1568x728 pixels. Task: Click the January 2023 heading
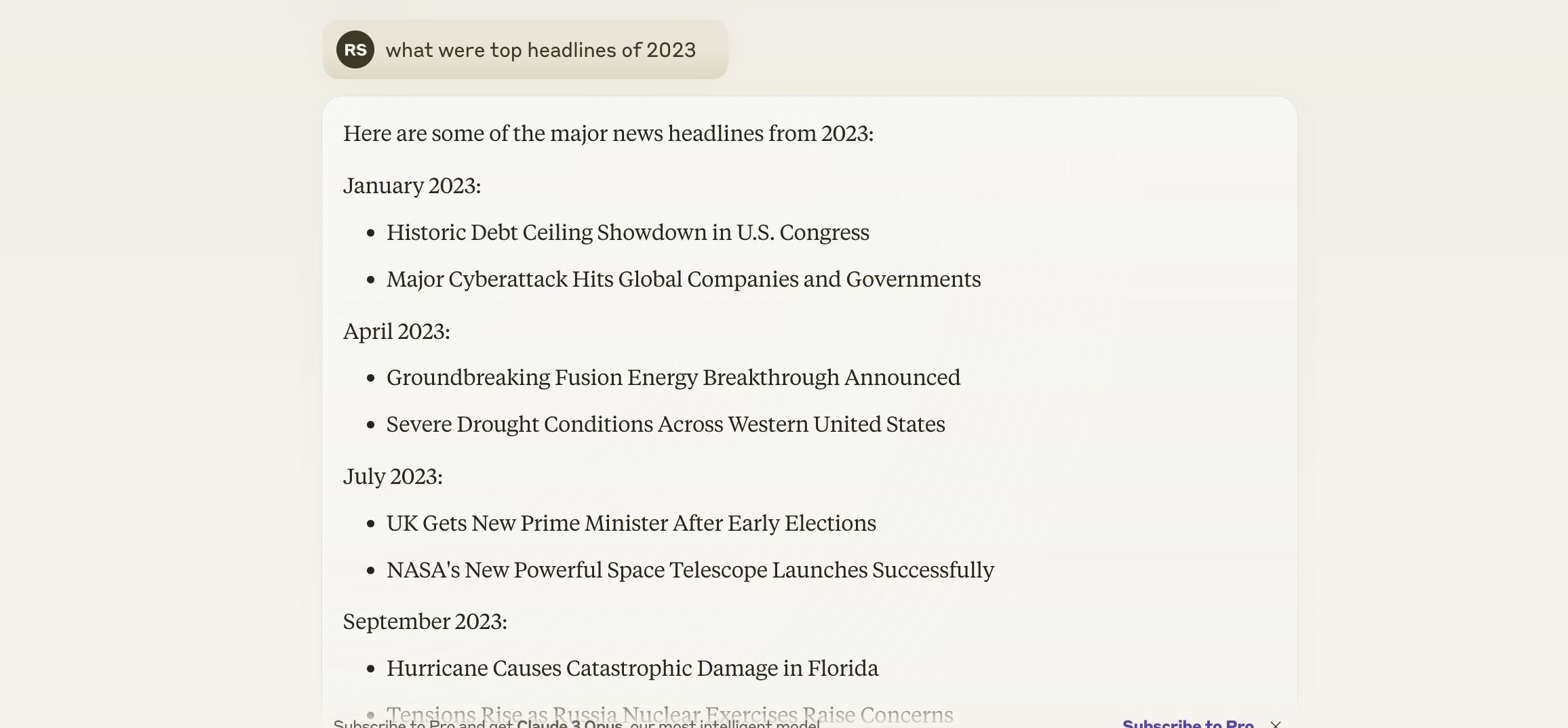pos(412,186)
